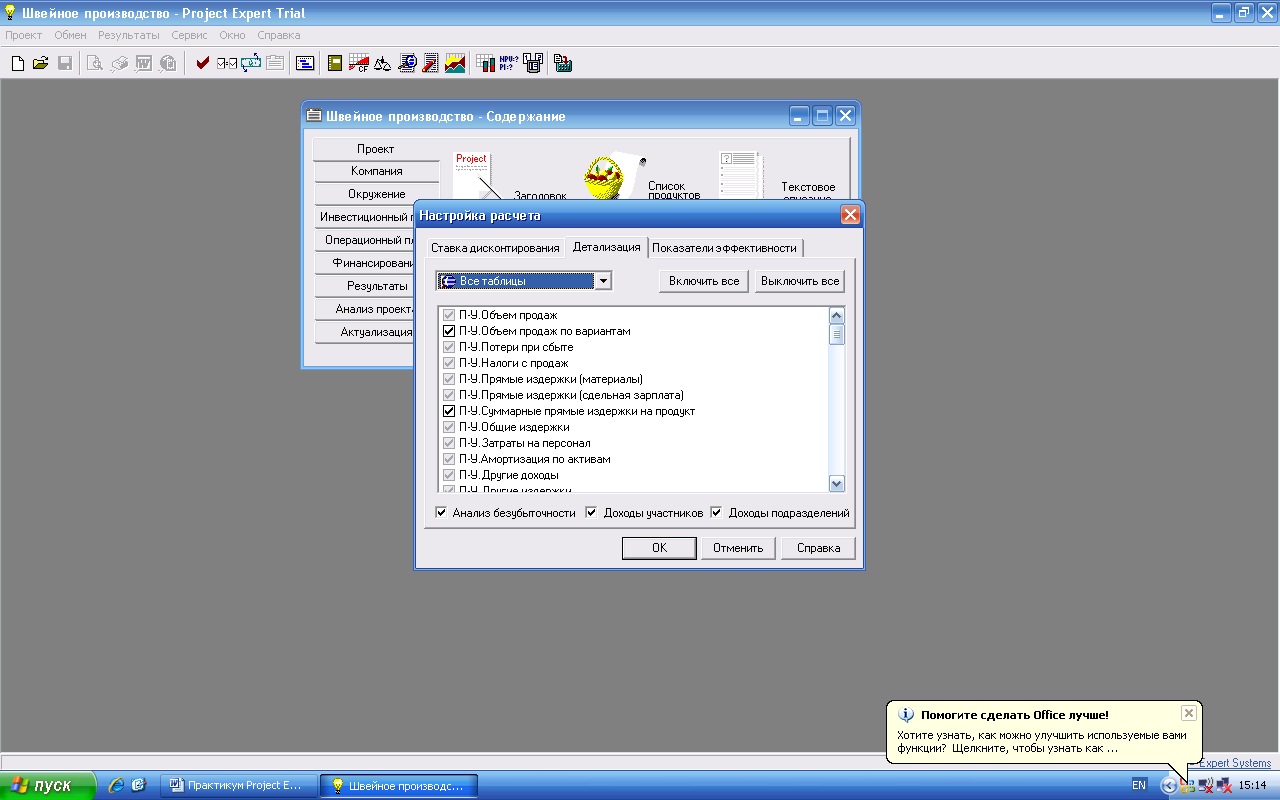Click the Office tray icon in the taskbar
1280x800 pixels.
[1188, 786]
